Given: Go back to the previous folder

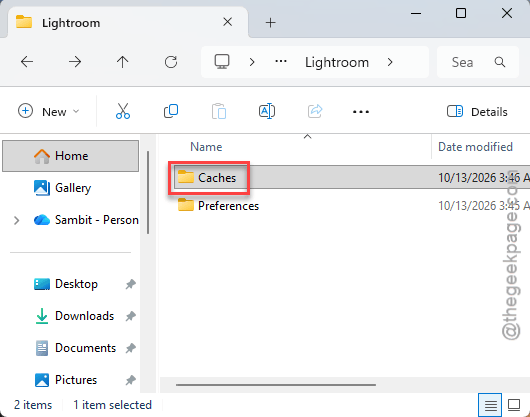Looking at the screenshot, I should click(x=27, y=62).
